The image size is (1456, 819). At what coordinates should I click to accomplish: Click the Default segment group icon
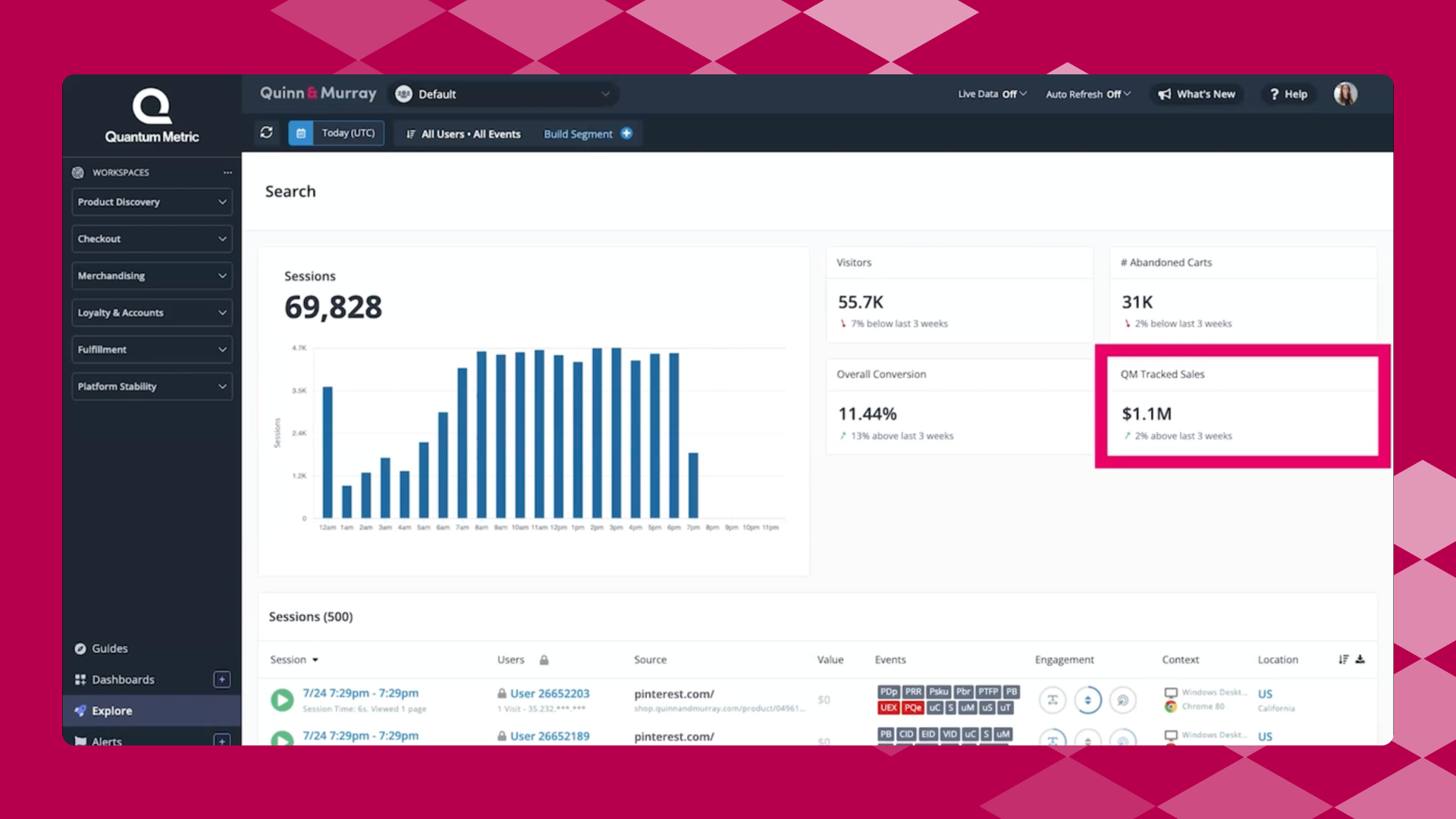(404, 94)
